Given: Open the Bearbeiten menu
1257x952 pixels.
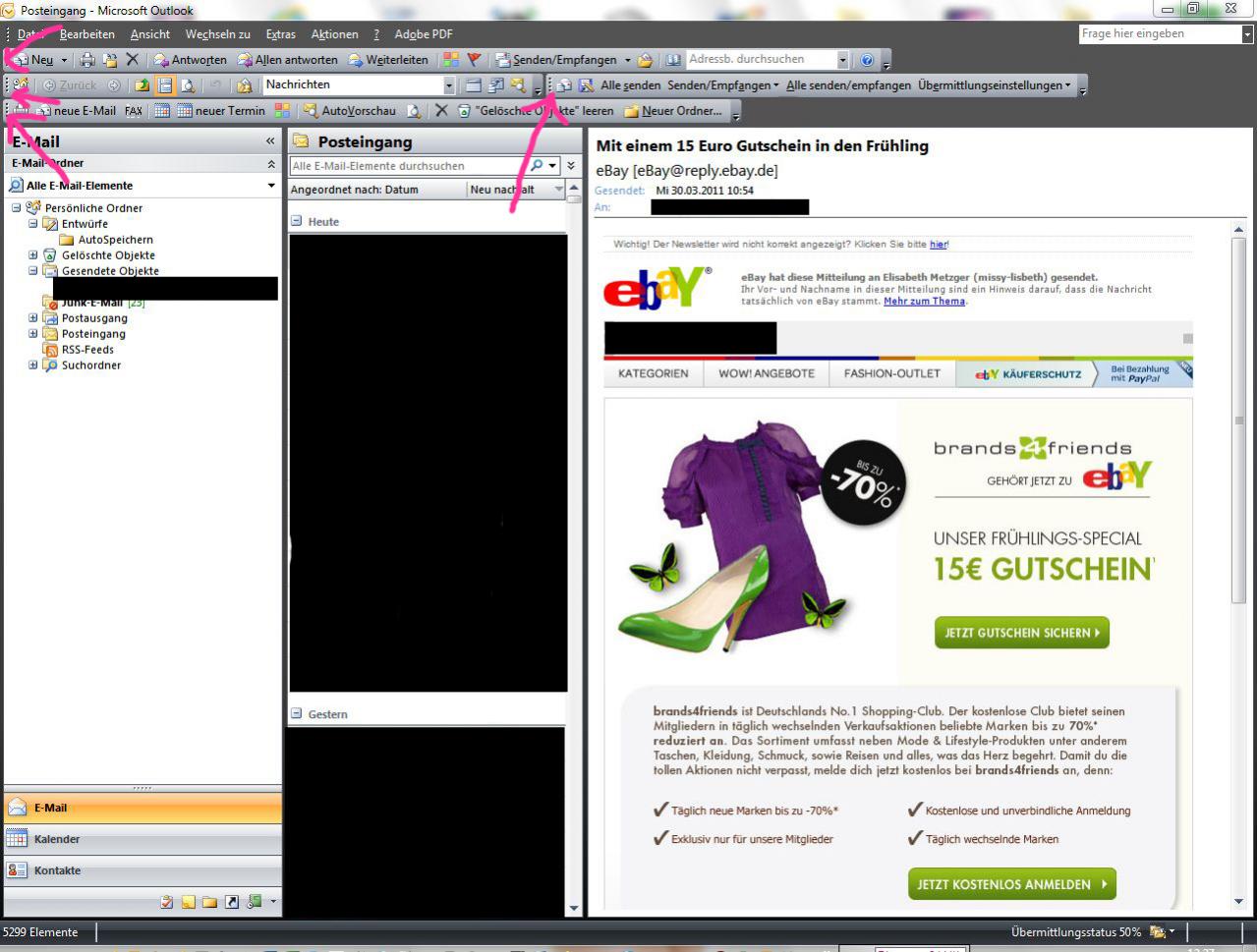Looking at the screenshot, I should tap(86, 34).
